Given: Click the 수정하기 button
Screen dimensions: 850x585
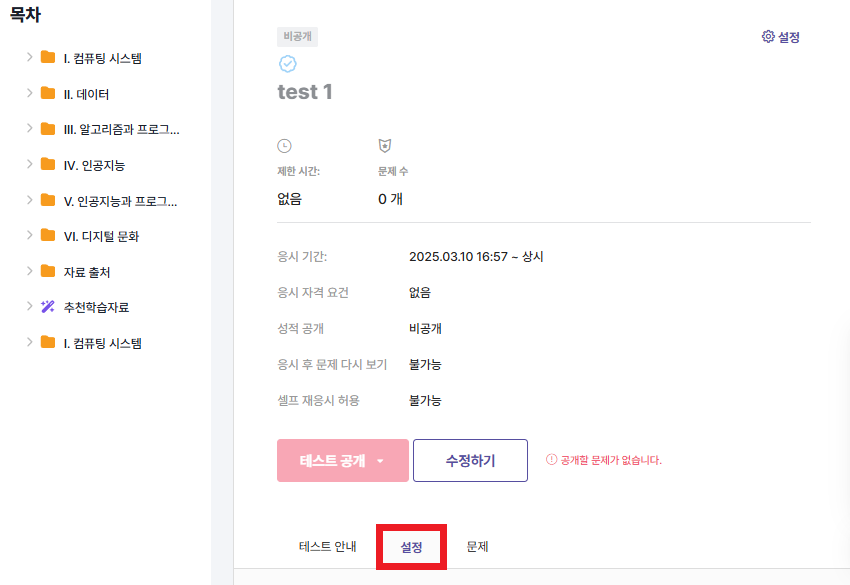Looking at the screenshot, I should point(470,460).
